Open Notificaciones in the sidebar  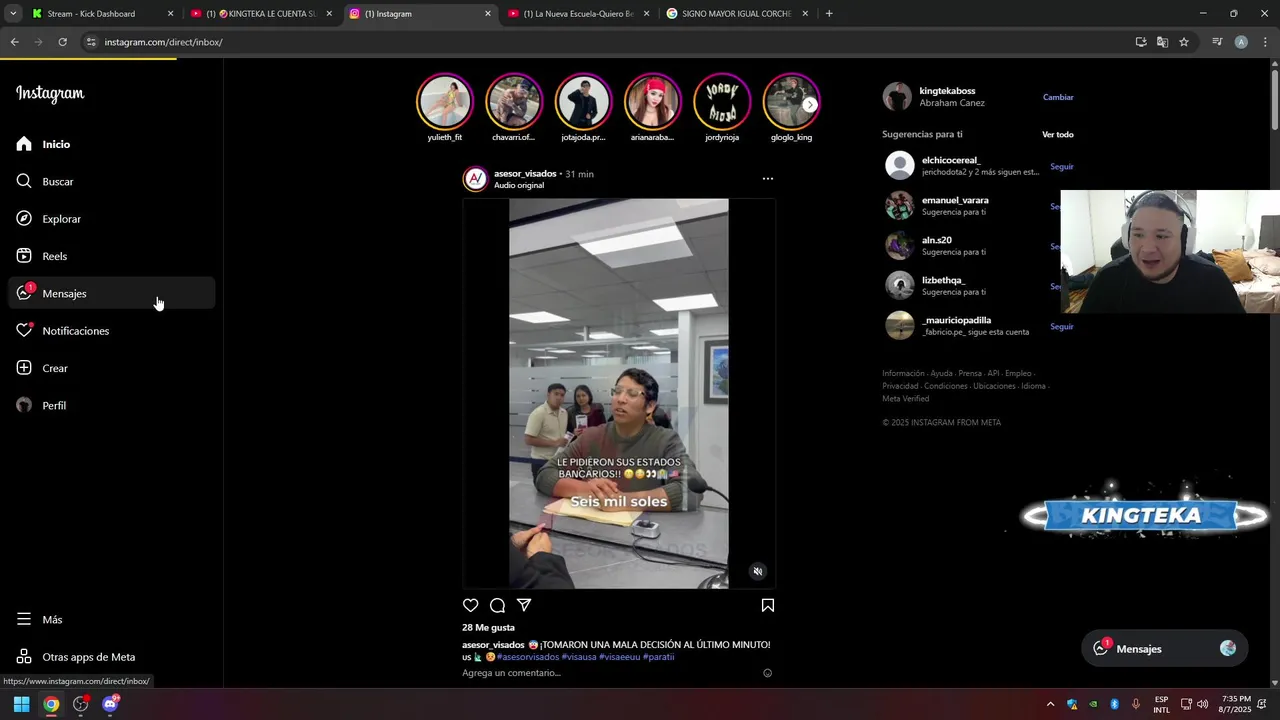(111, 331)
